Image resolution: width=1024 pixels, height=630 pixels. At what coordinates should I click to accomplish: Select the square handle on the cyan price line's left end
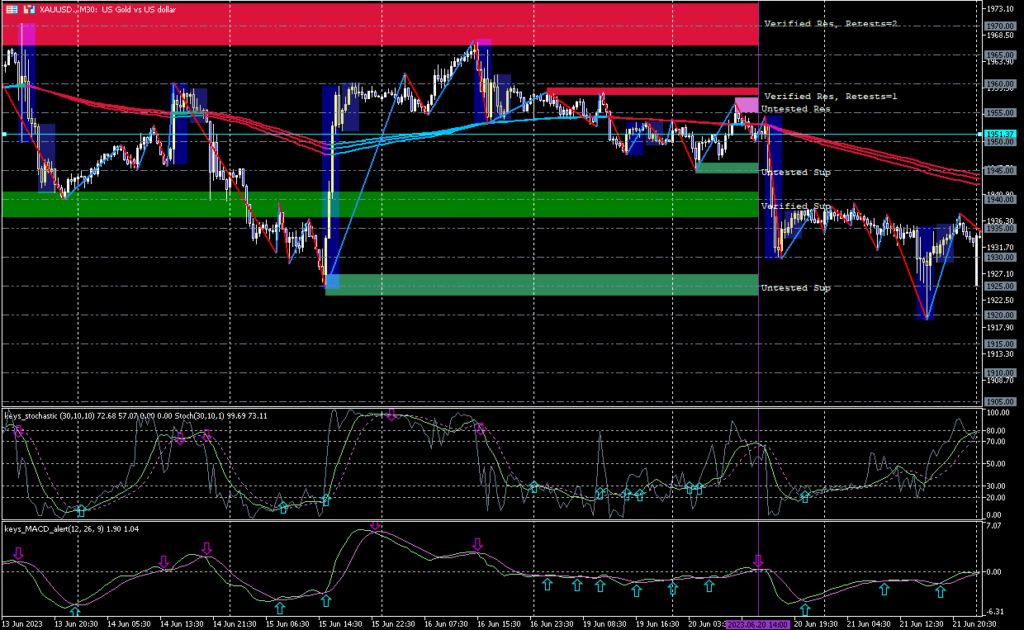4,134
